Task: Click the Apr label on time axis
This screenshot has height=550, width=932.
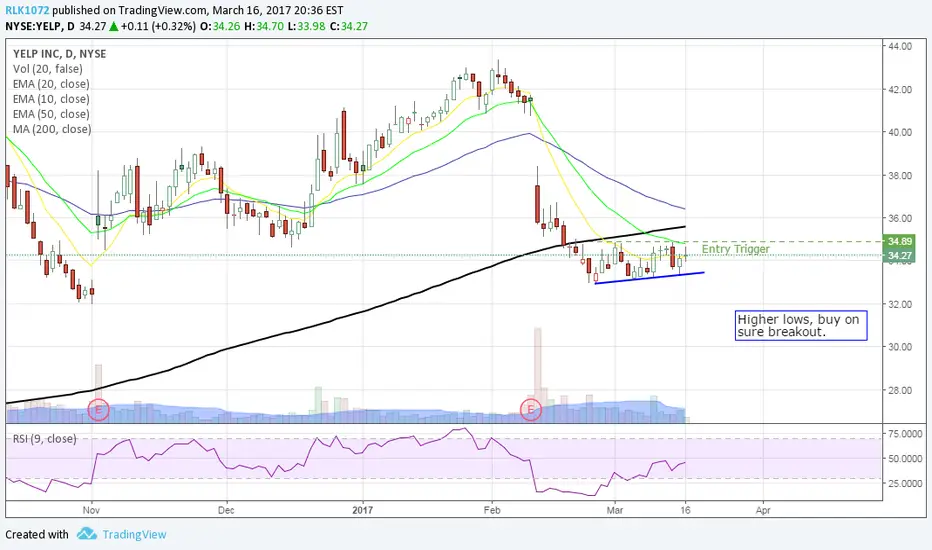Action: click(x=763, y=510)
